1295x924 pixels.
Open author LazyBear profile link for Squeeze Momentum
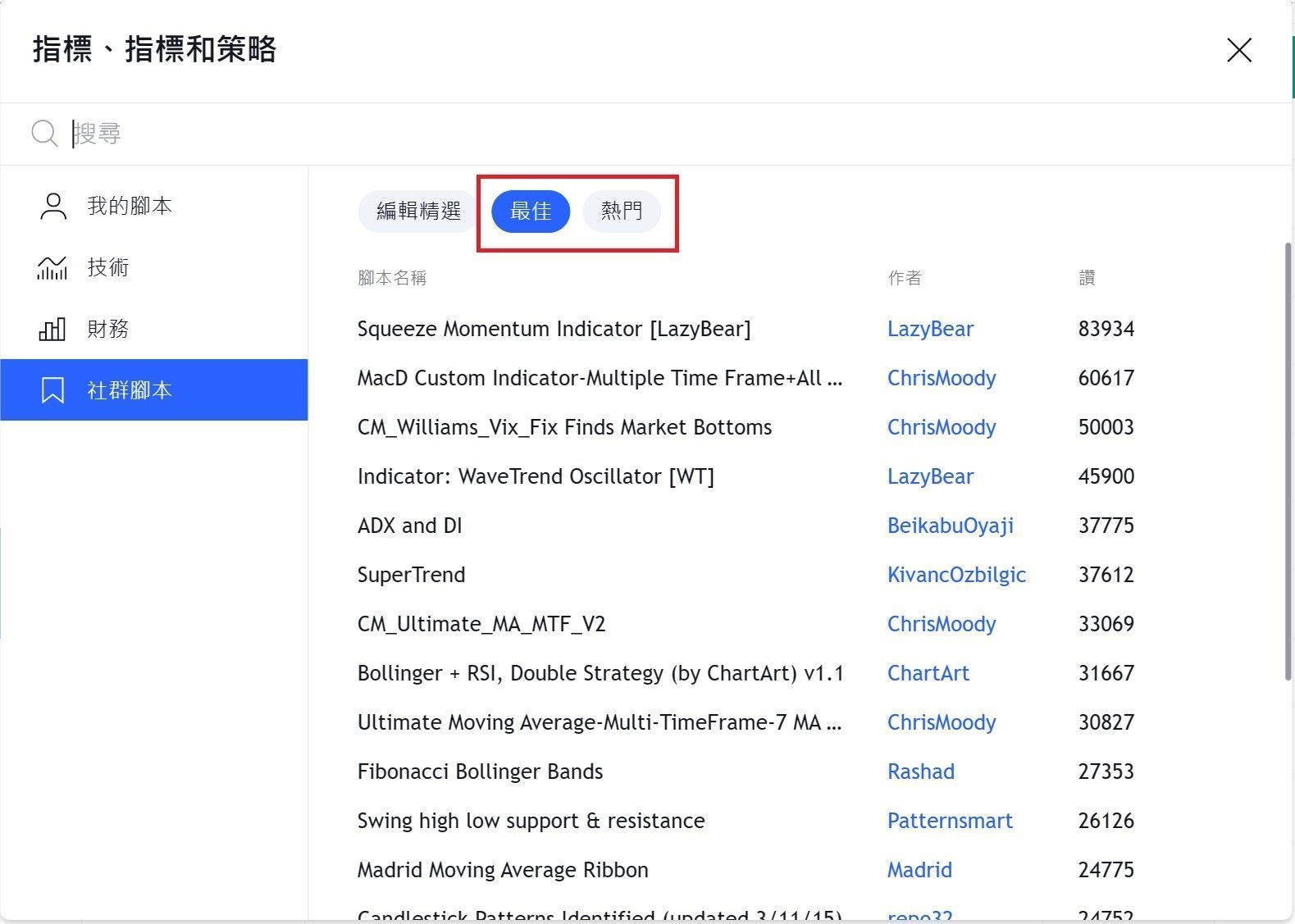930,330
